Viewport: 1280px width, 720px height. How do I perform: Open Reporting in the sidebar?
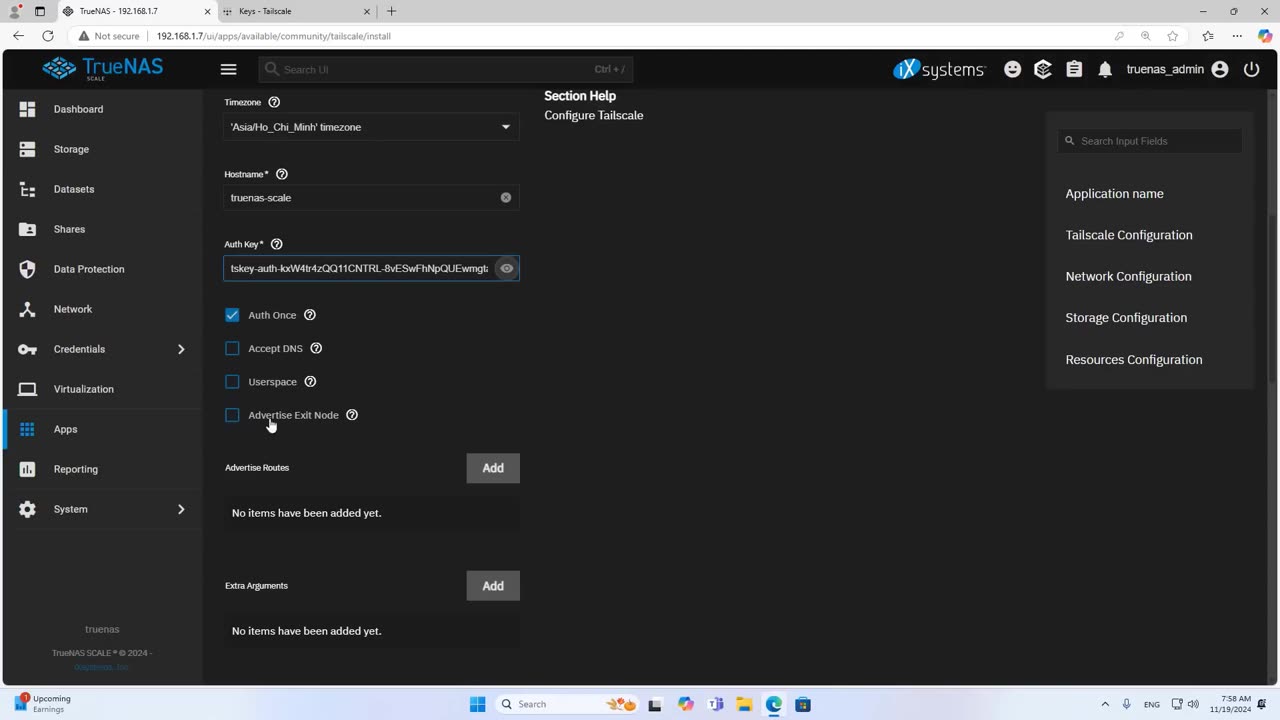pos(103,469)
